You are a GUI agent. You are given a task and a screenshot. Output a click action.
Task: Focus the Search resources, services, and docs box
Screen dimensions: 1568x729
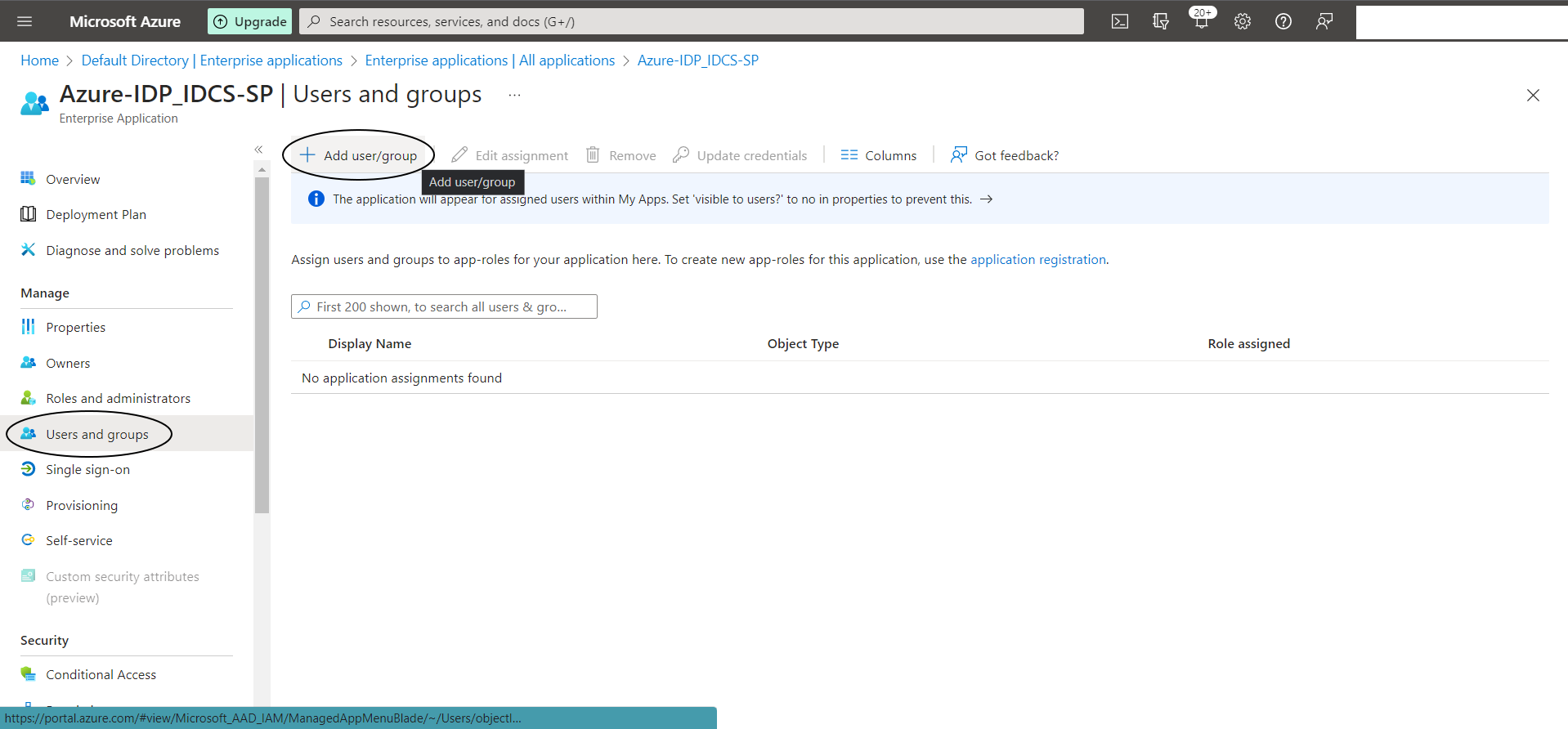click(692, 21)
